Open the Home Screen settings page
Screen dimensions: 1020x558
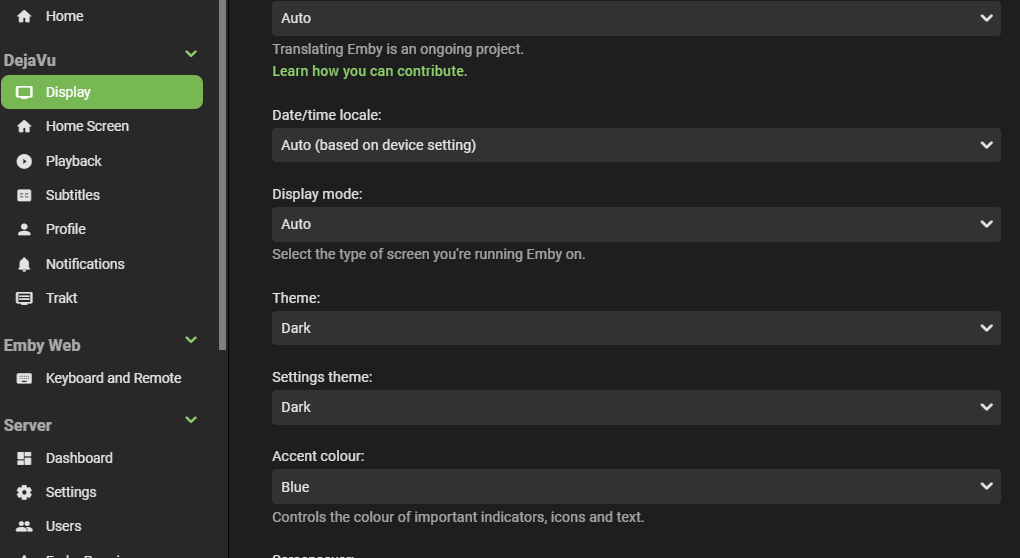[x=87, y=126]
